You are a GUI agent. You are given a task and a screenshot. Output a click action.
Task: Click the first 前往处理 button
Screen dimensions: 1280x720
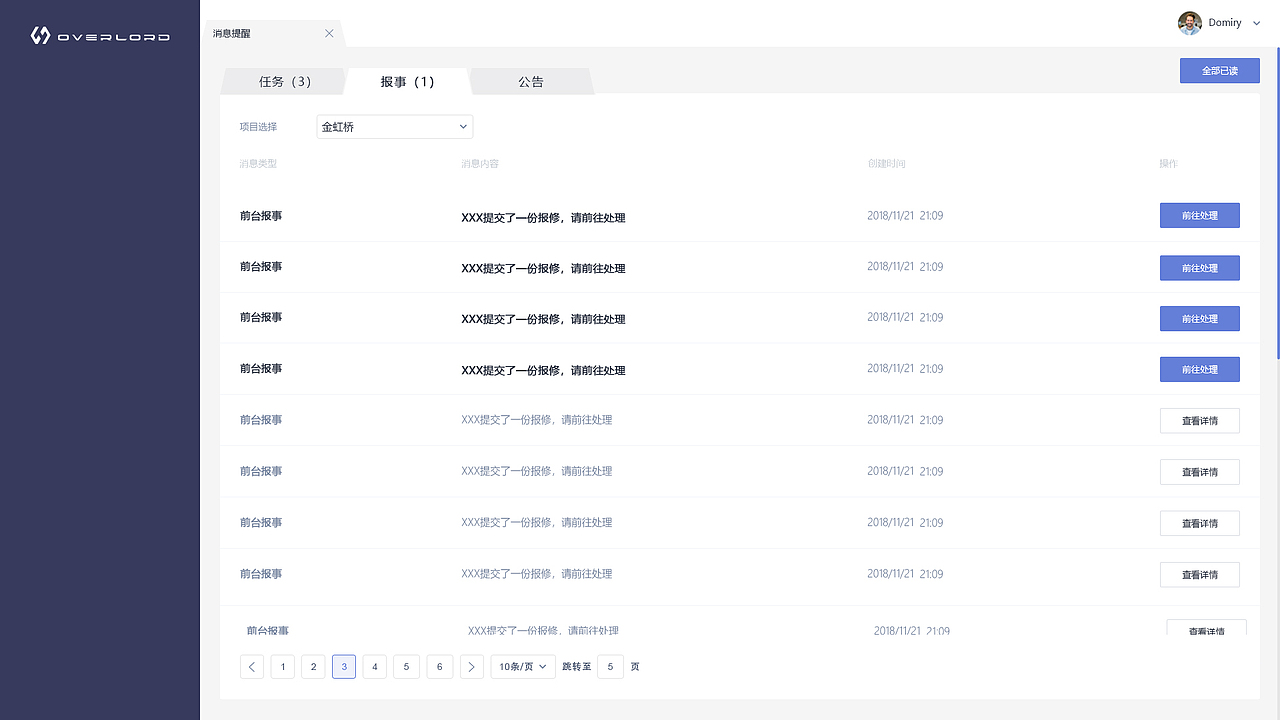1199,215
